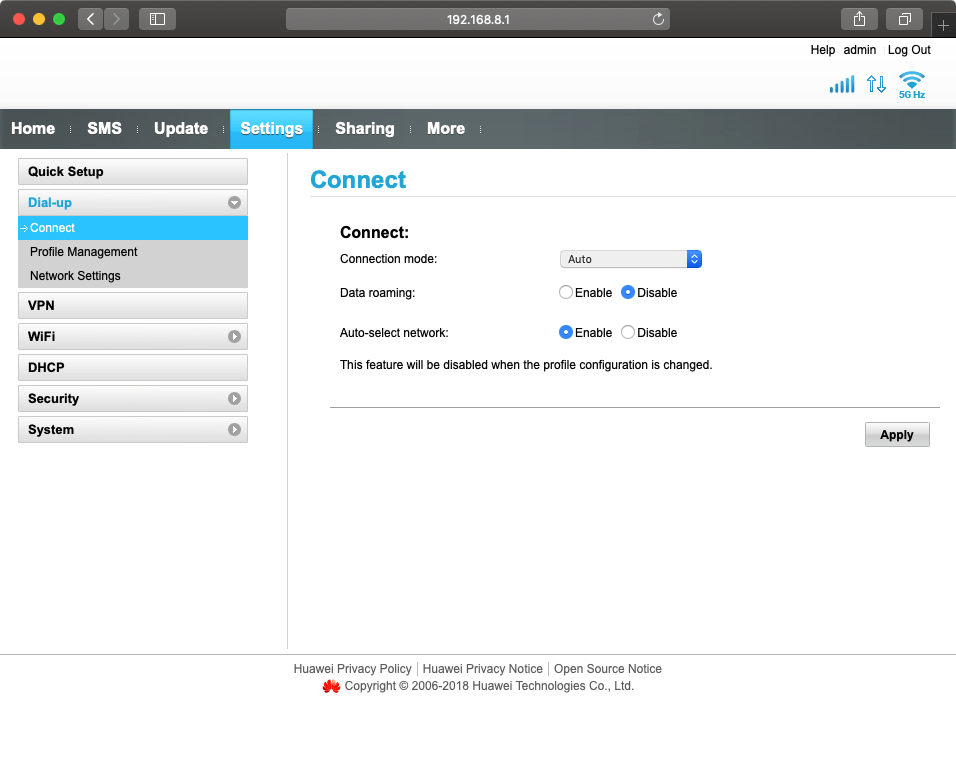Click the signal strength icon
The height and width of the screenshot is (777, 956).
pyautogui.click(x=841, y=85)
